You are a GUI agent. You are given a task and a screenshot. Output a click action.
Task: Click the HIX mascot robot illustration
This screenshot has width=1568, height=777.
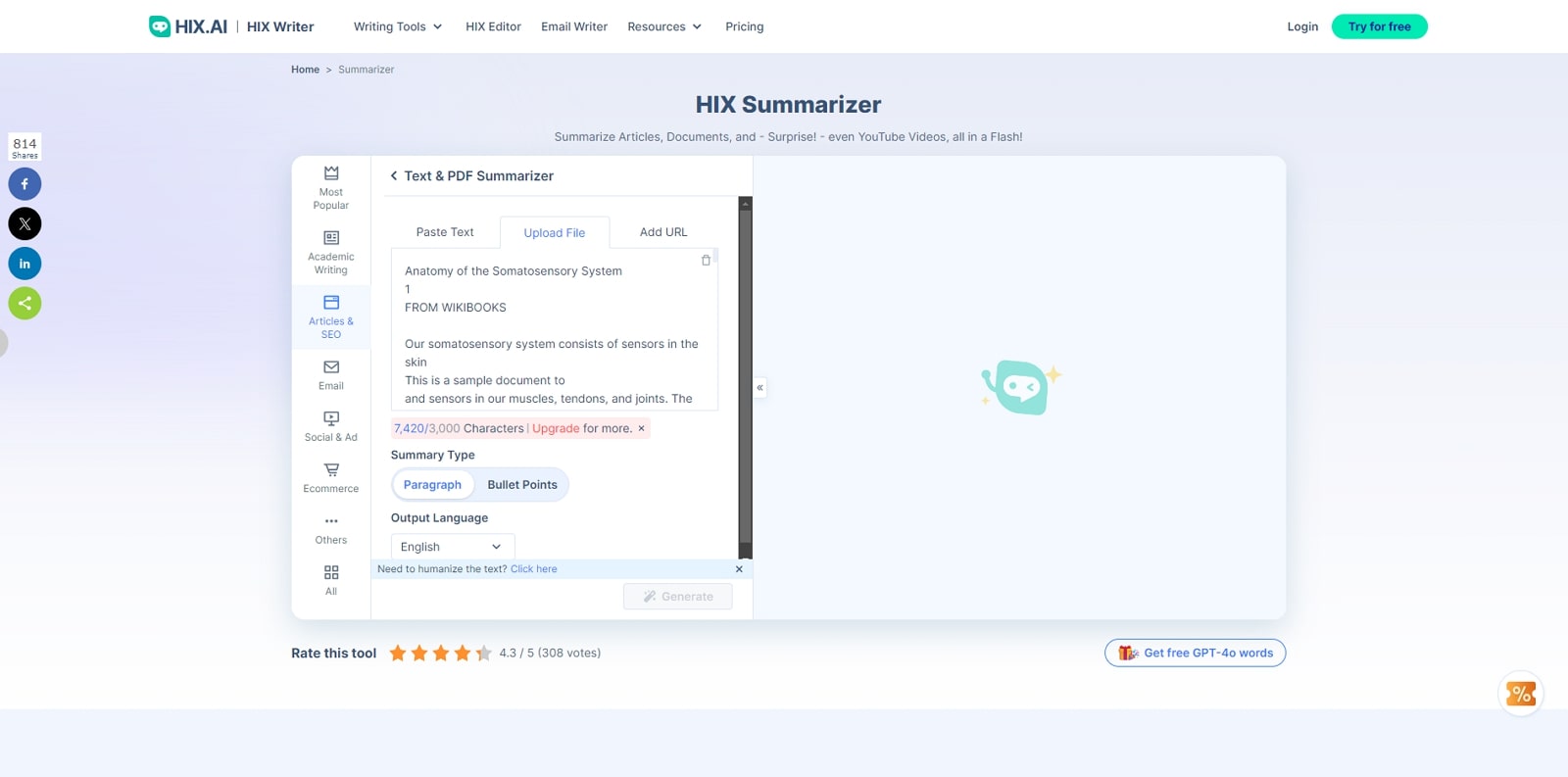pyautogui.click(x=1020, y=388)
